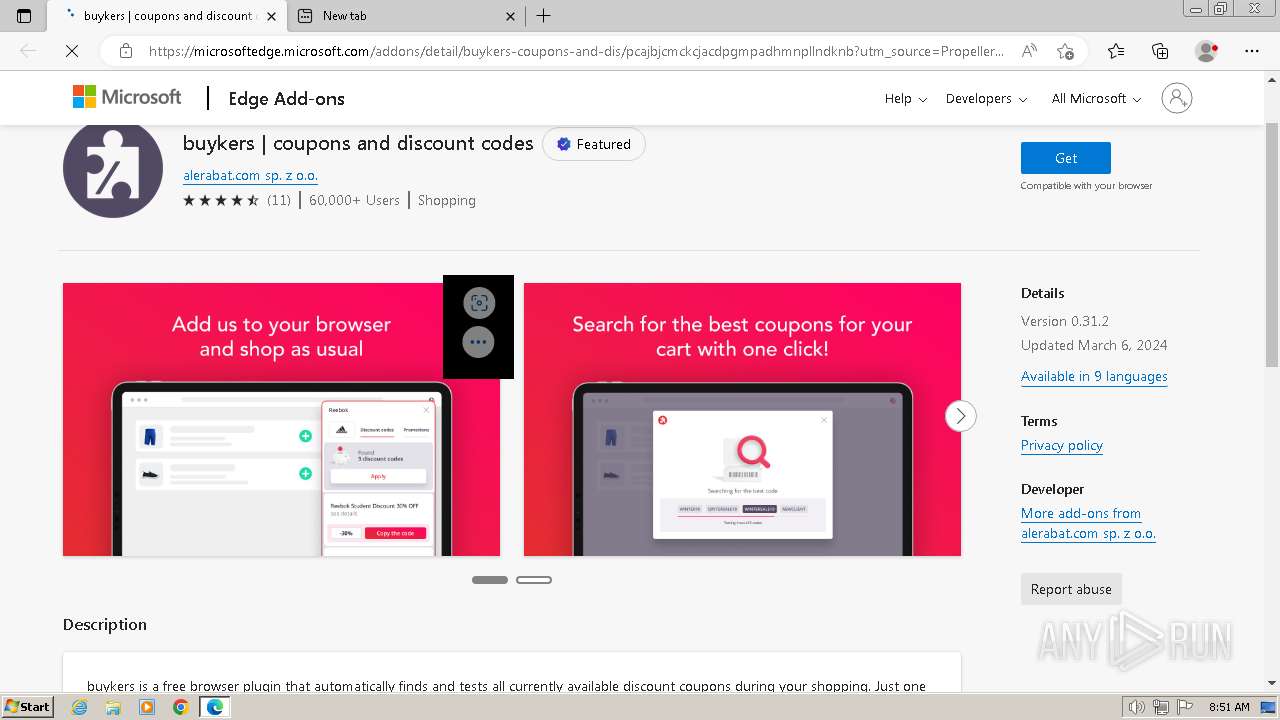Click the '60,000+ Users' text

[x=354, y=200]
